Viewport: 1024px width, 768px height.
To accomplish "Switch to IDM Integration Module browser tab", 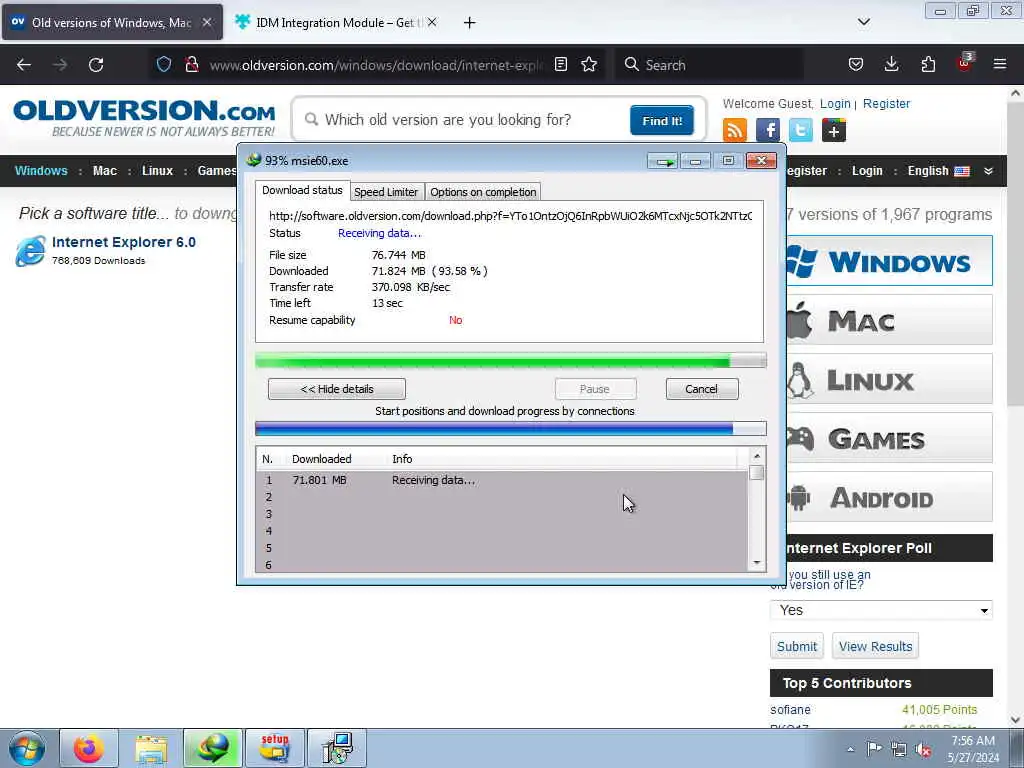I will 336,23.
